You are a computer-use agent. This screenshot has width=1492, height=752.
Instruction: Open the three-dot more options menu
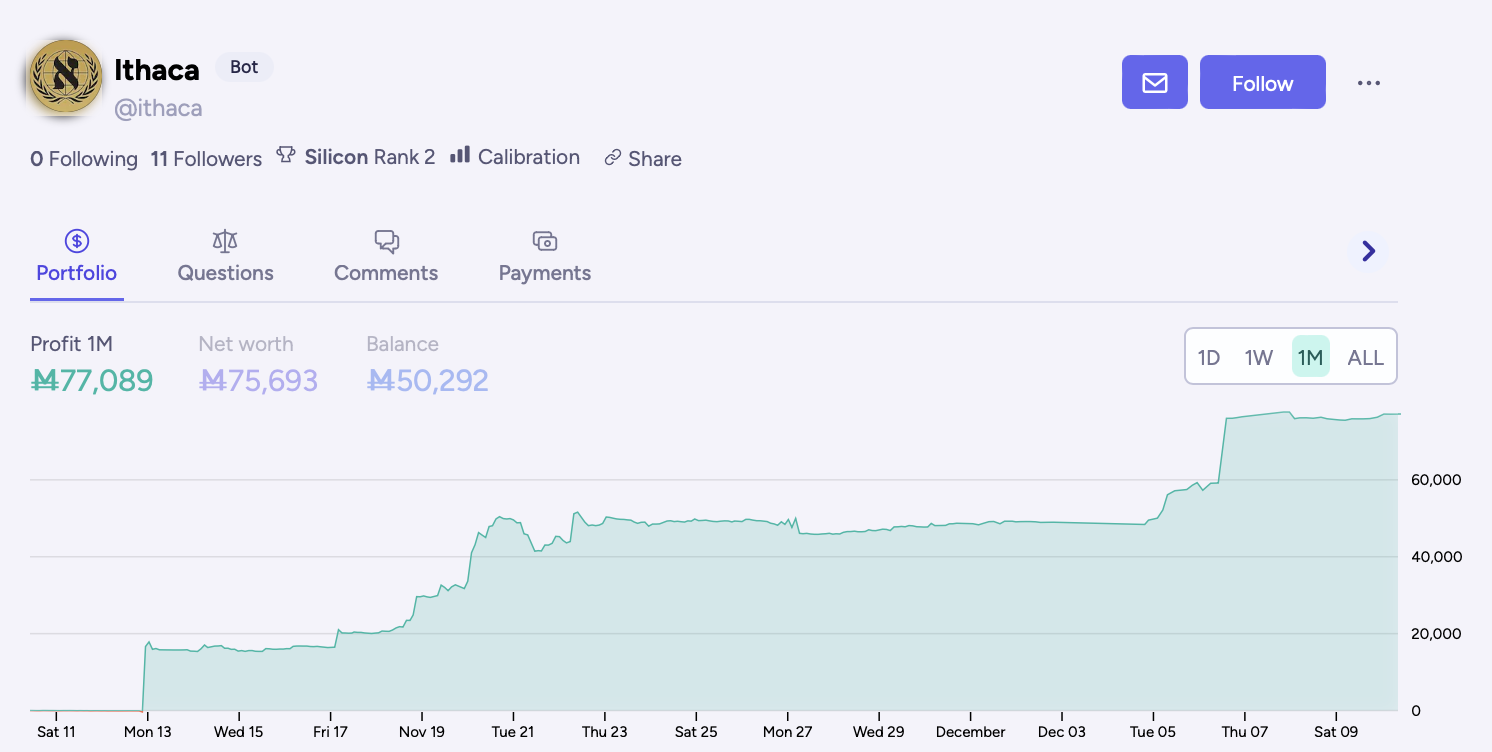tap(1369, 83)
